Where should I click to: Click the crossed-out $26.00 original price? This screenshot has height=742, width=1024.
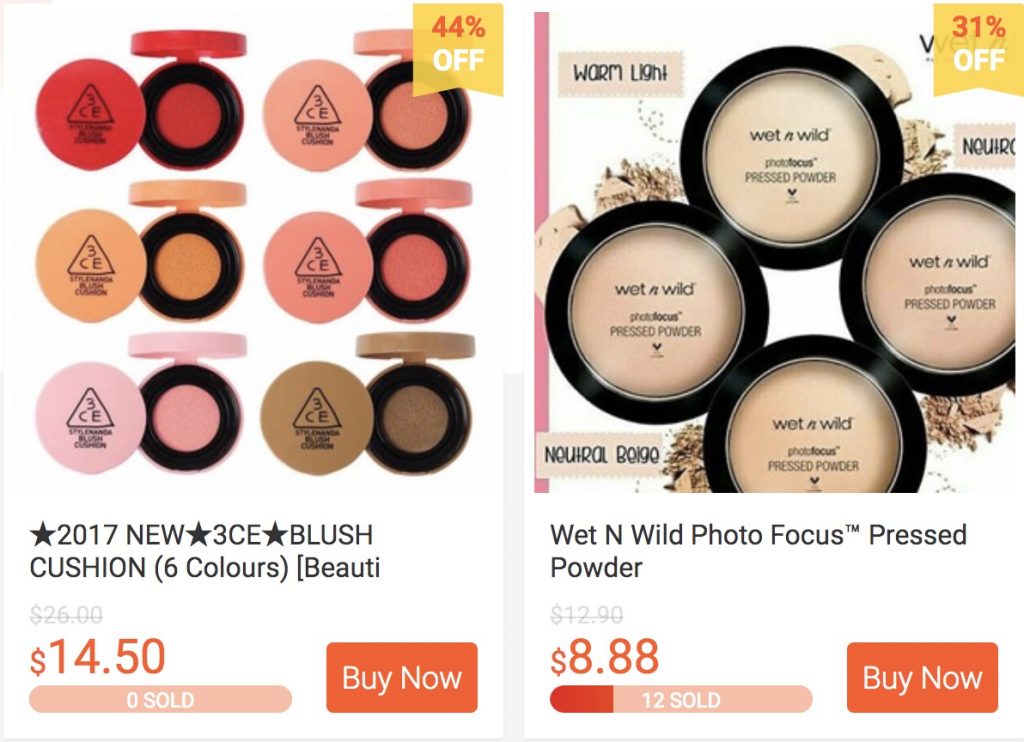(x=66, y=615)
